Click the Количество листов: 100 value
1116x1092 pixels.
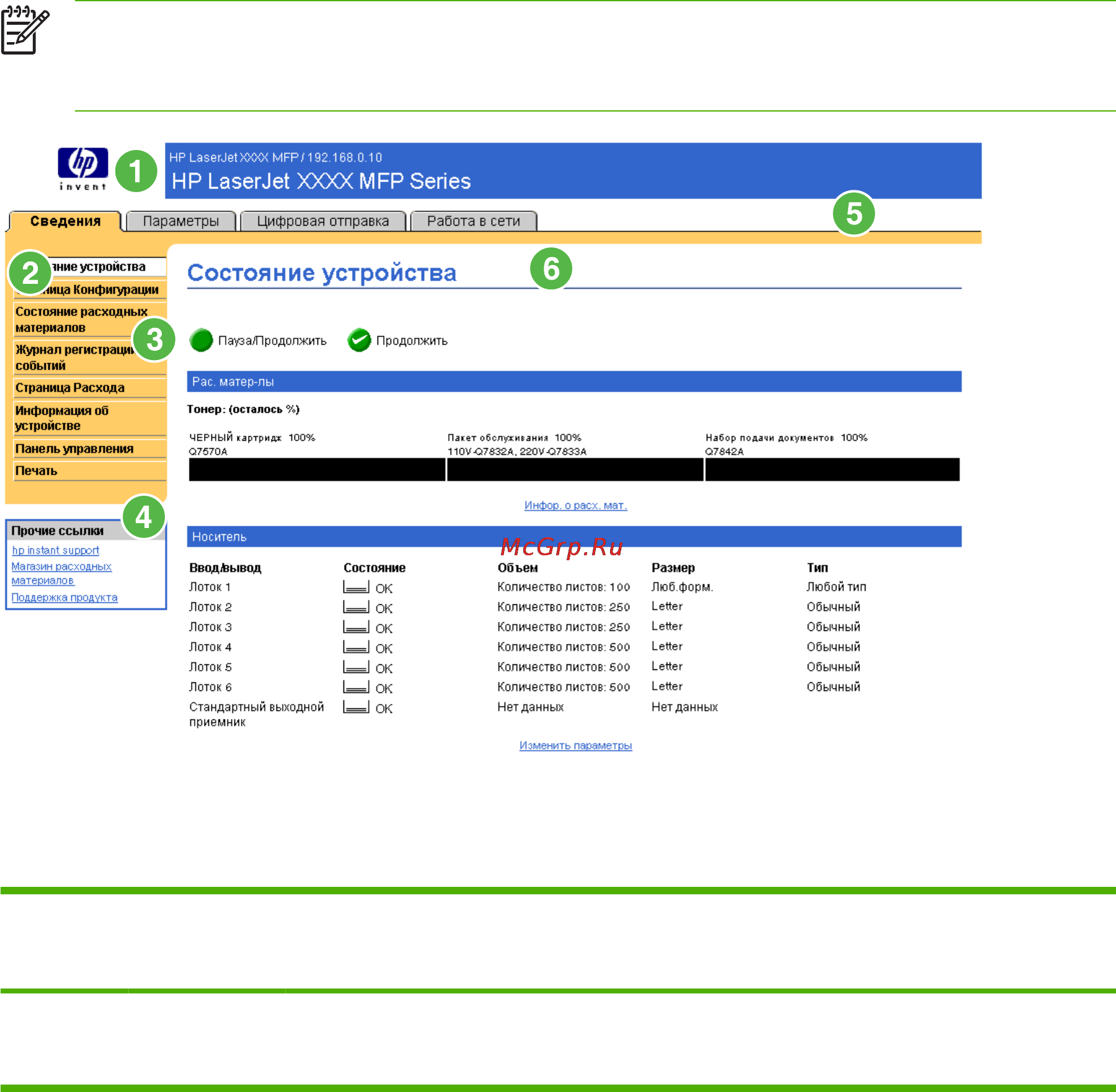pos(564,587)
